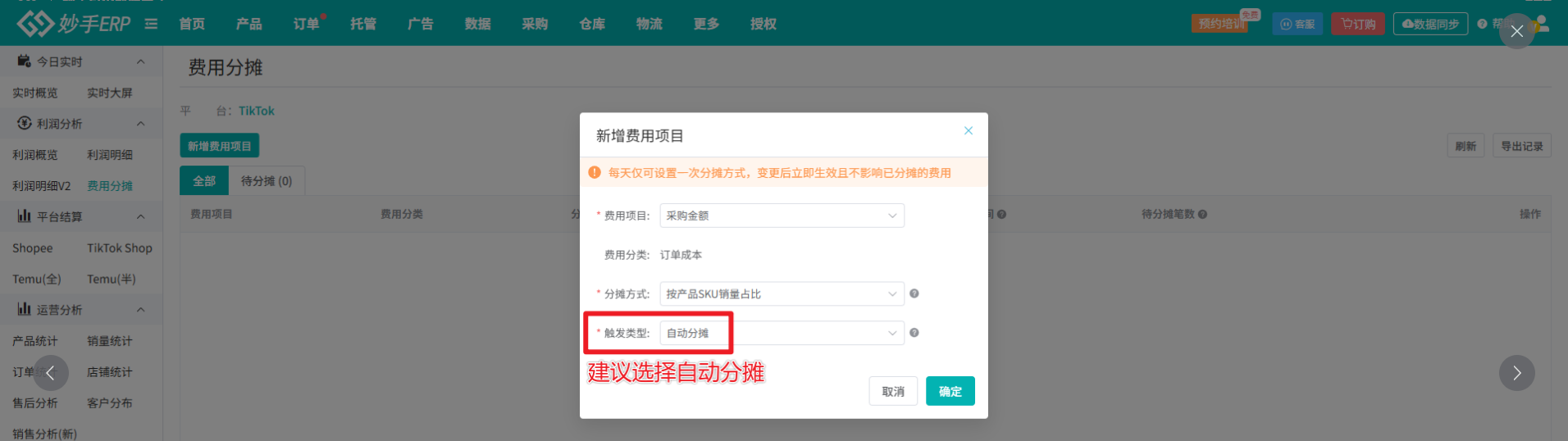
Task: Click the 取消 button
Action: [x=893, y=391]
